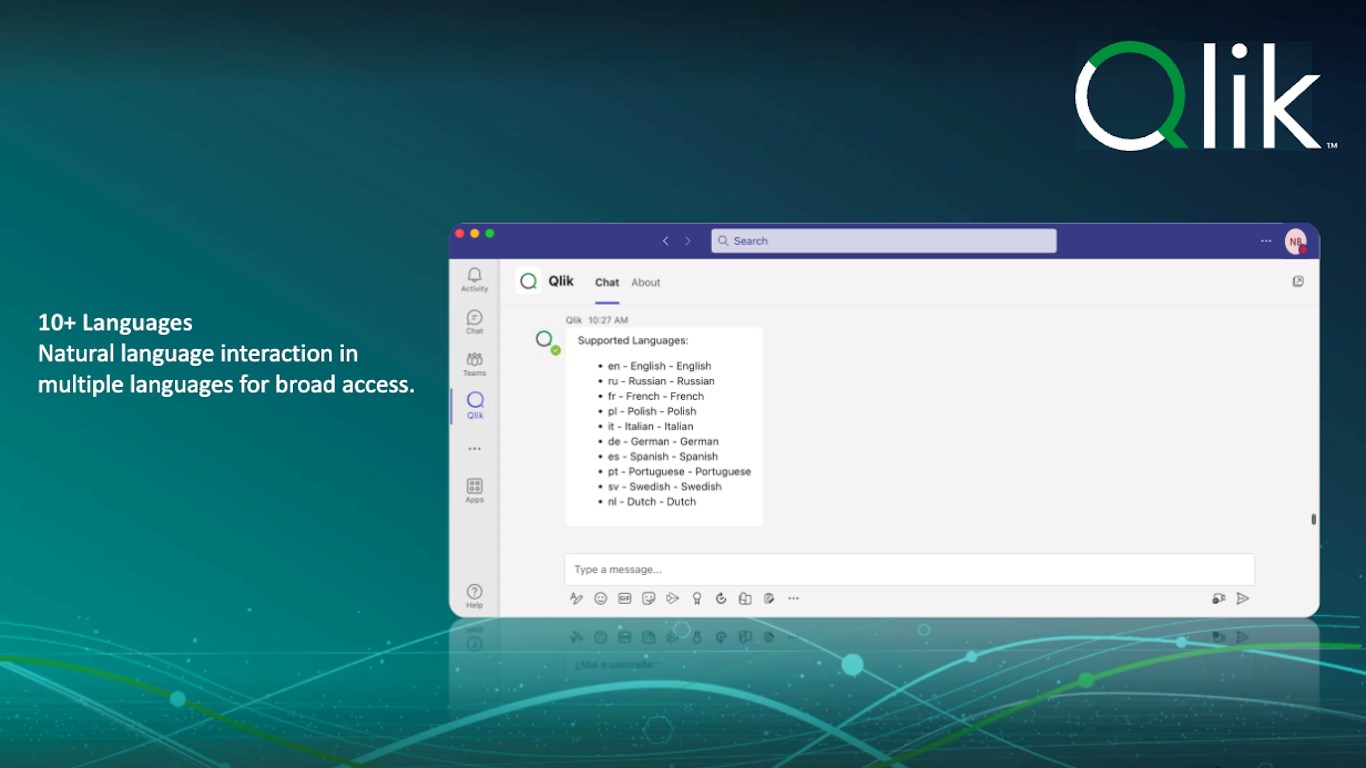Click the 'Supported Languages:' heading
Image resolution: width=1366 pixels, height=768 pixels.
(x=633, y=341)
